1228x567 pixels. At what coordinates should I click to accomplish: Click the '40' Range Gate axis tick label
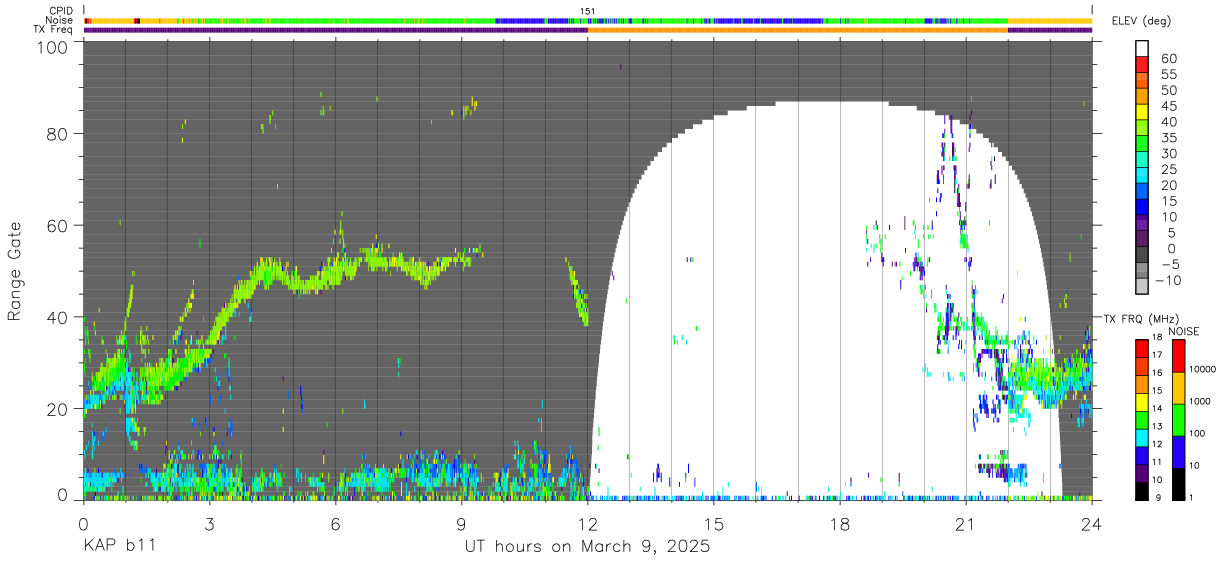59,318
